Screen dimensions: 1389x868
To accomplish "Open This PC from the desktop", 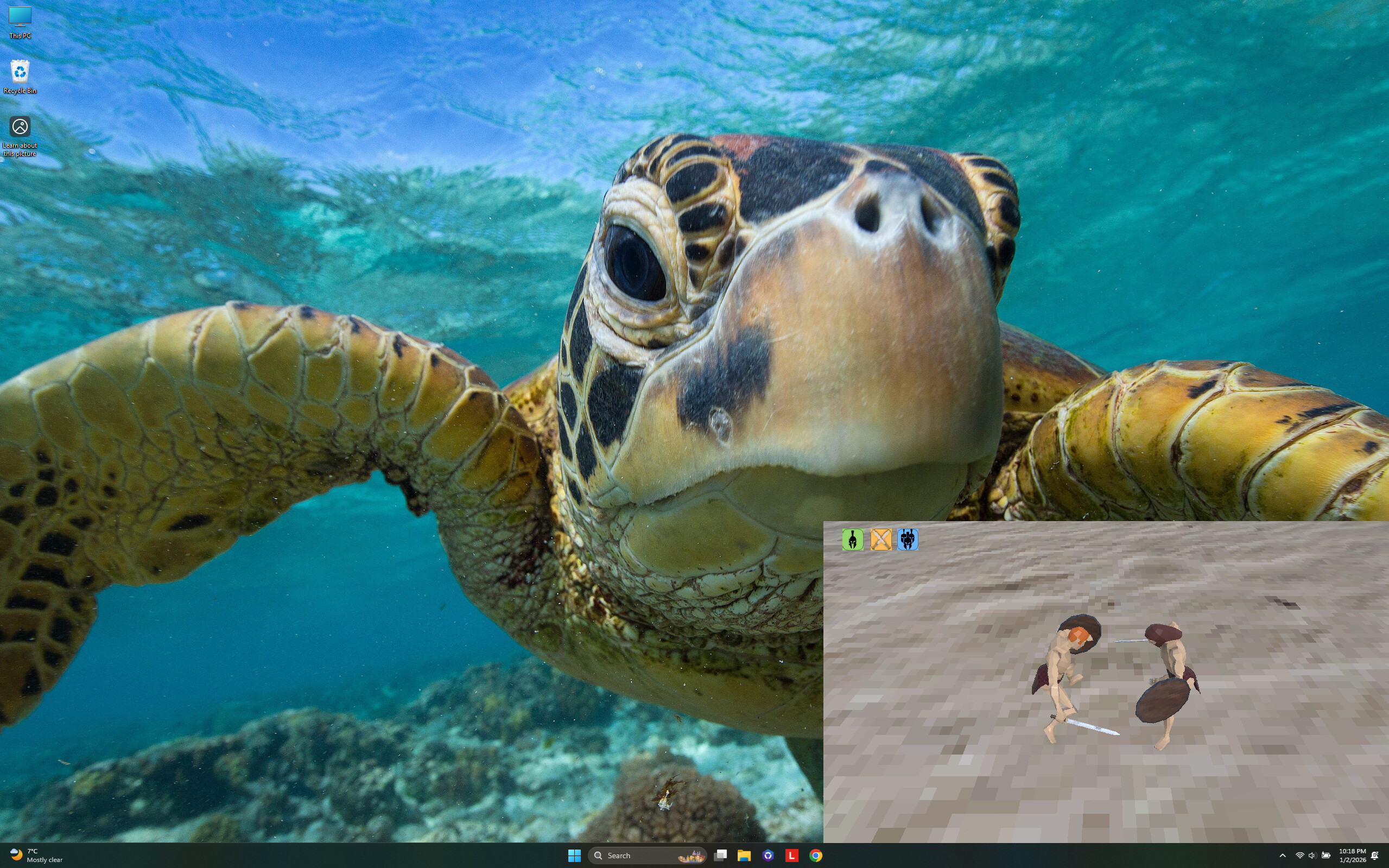I will pos(20,17).
